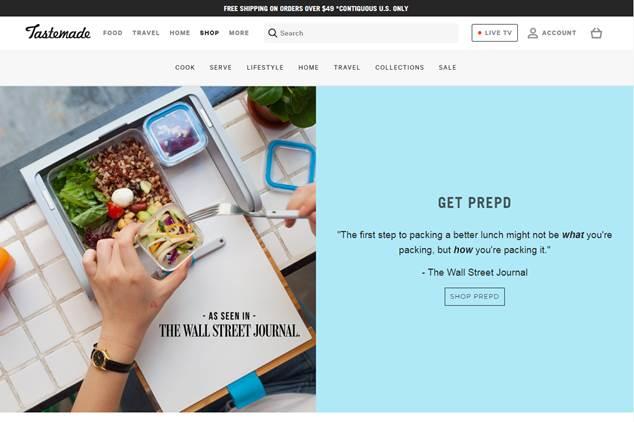634x422 pixels.
Task: Click the account person icon
Action: pyautogui.click(x=533, y=33)
